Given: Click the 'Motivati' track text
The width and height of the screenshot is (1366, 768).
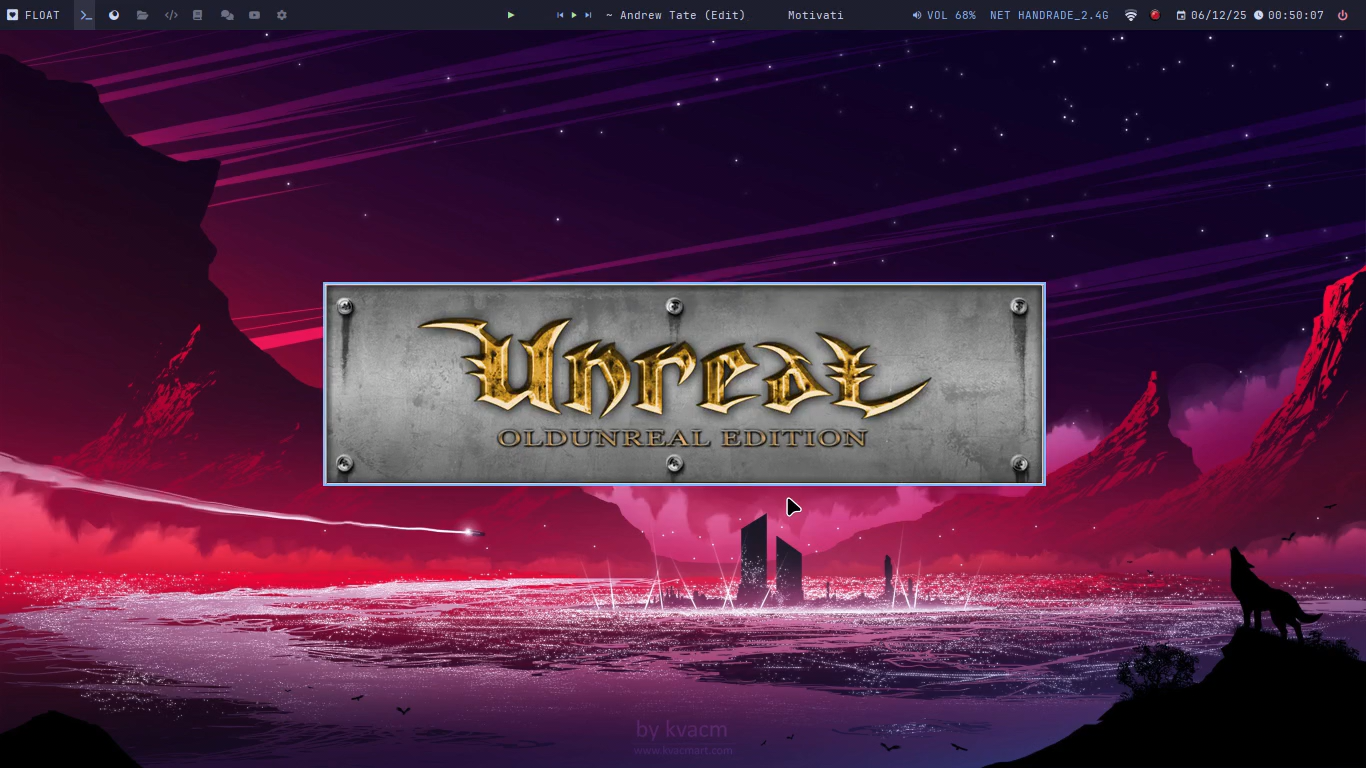Looking at the screenshot, I should point(815,15).
